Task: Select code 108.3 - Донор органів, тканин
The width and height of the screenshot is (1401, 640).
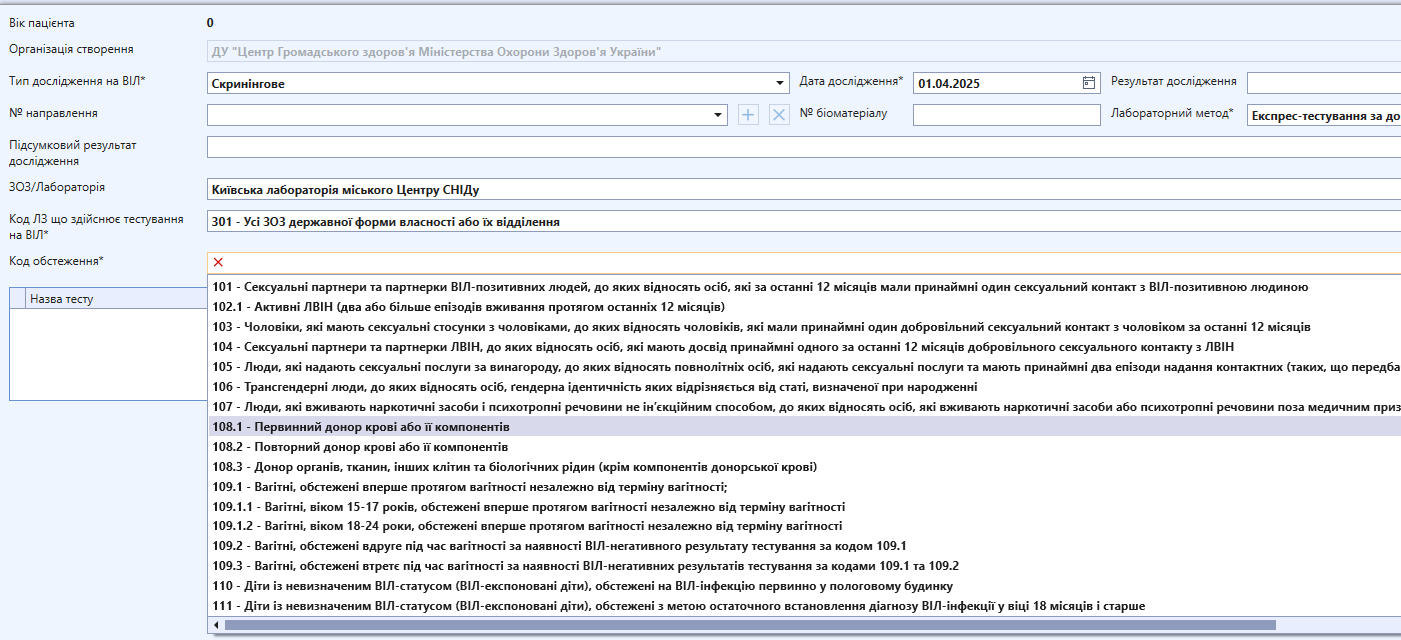Action: pos(804,467)
